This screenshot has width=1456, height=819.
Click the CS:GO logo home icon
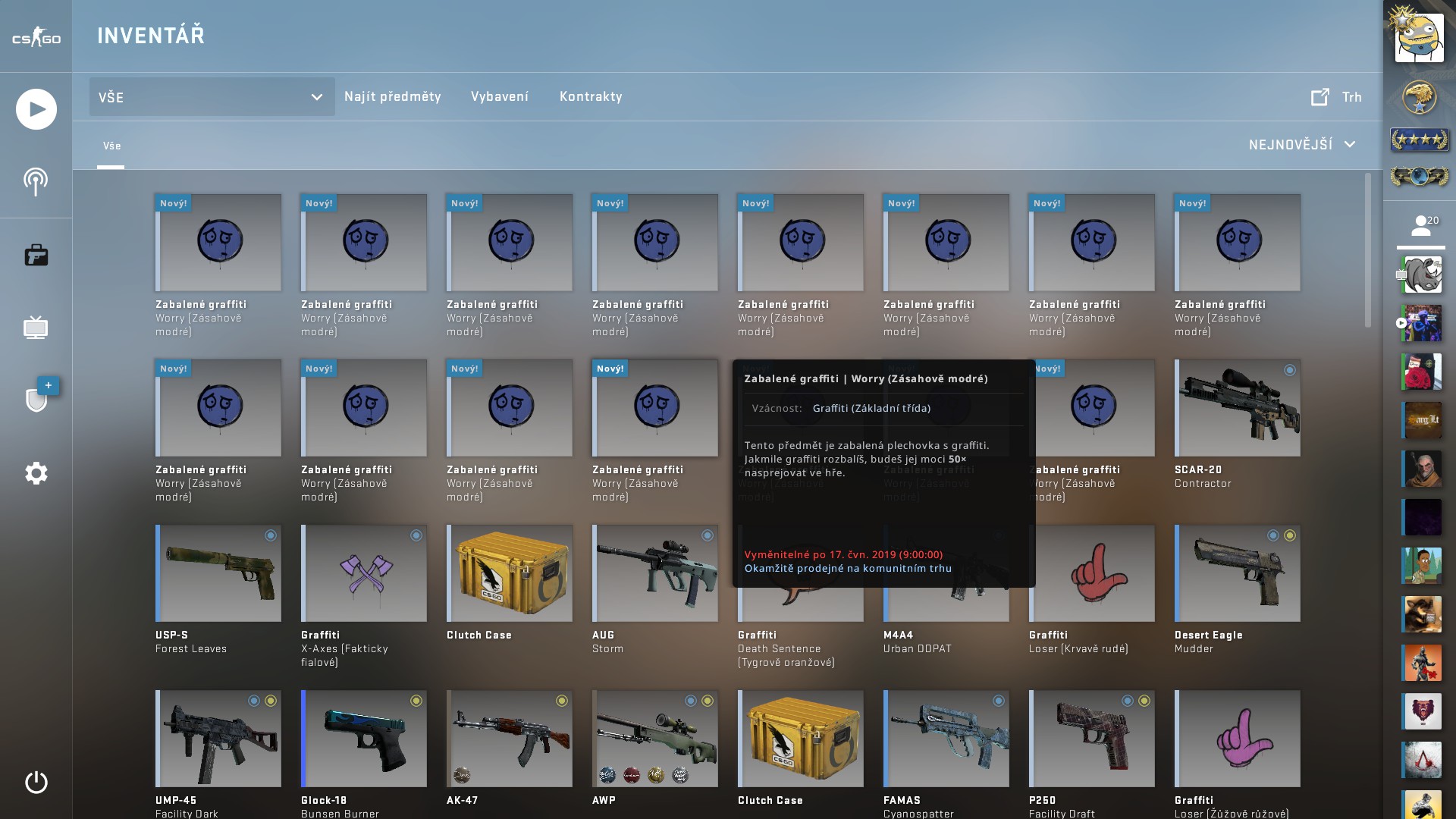pos(36,37)
